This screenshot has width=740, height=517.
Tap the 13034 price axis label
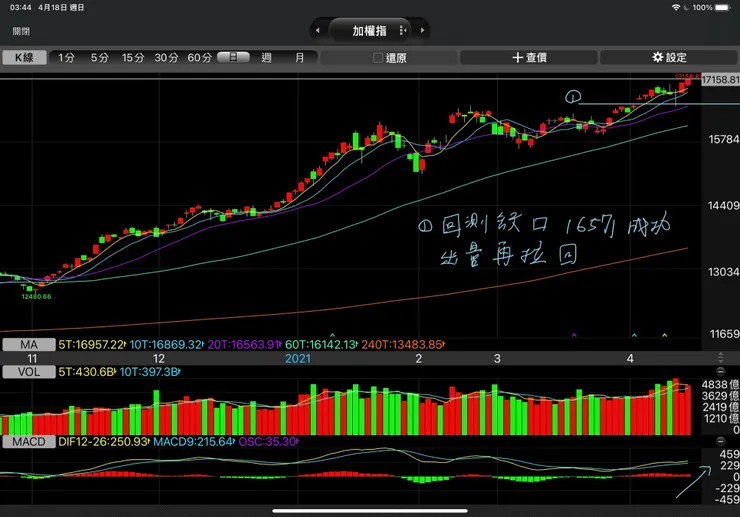(724, 272)
